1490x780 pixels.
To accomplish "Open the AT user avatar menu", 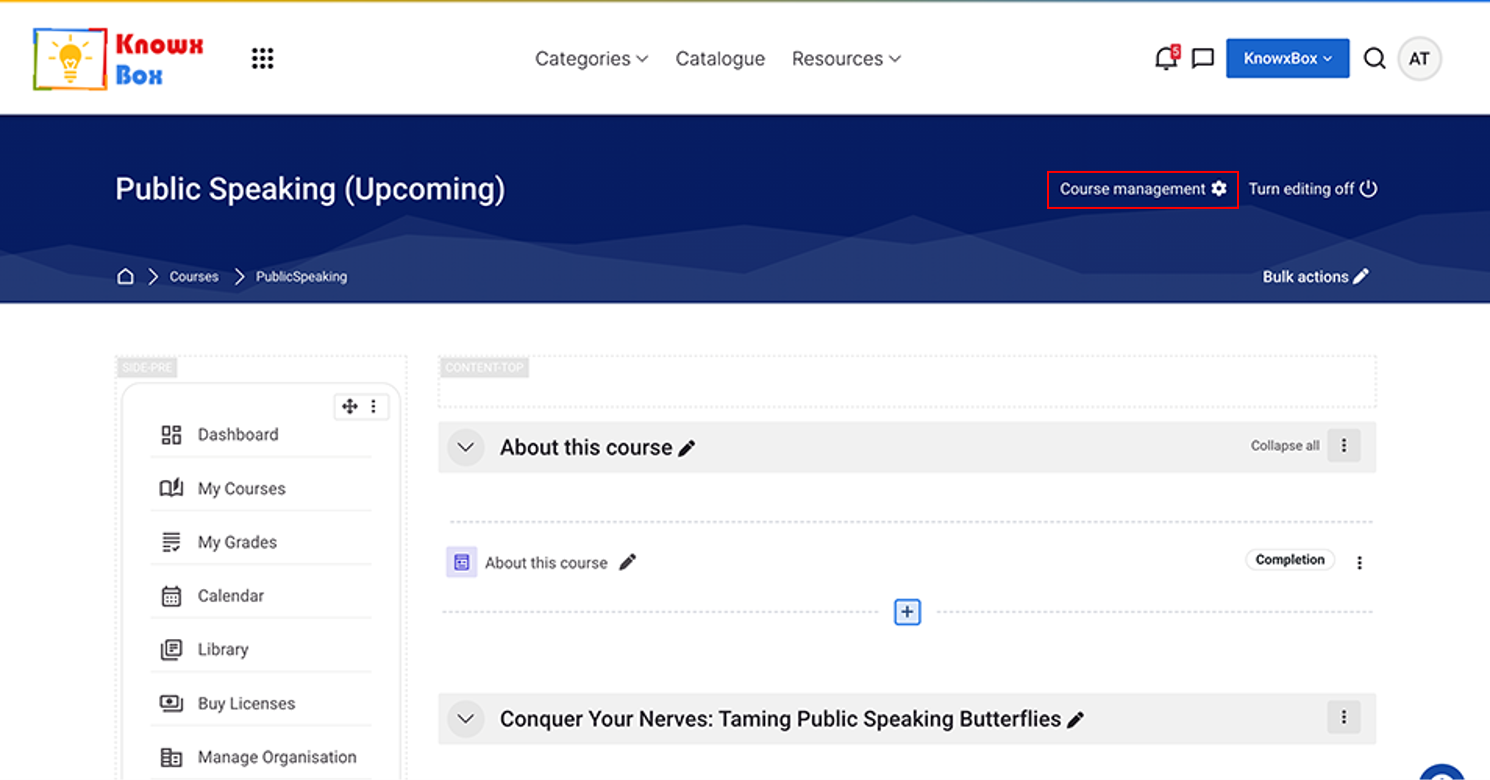I will [1419, 59].
